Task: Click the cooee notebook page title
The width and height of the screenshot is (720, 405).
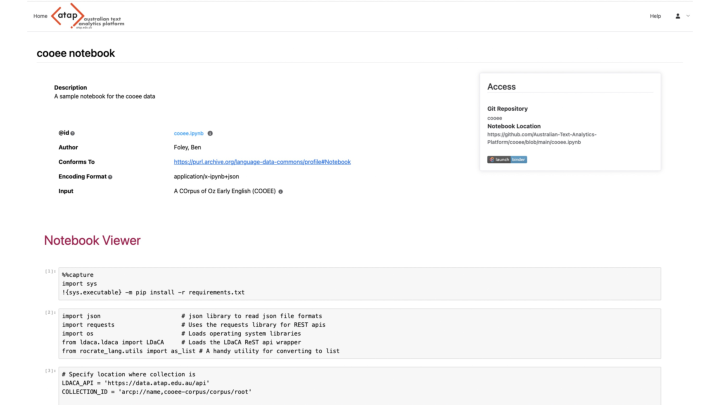Action: (75, 50)
